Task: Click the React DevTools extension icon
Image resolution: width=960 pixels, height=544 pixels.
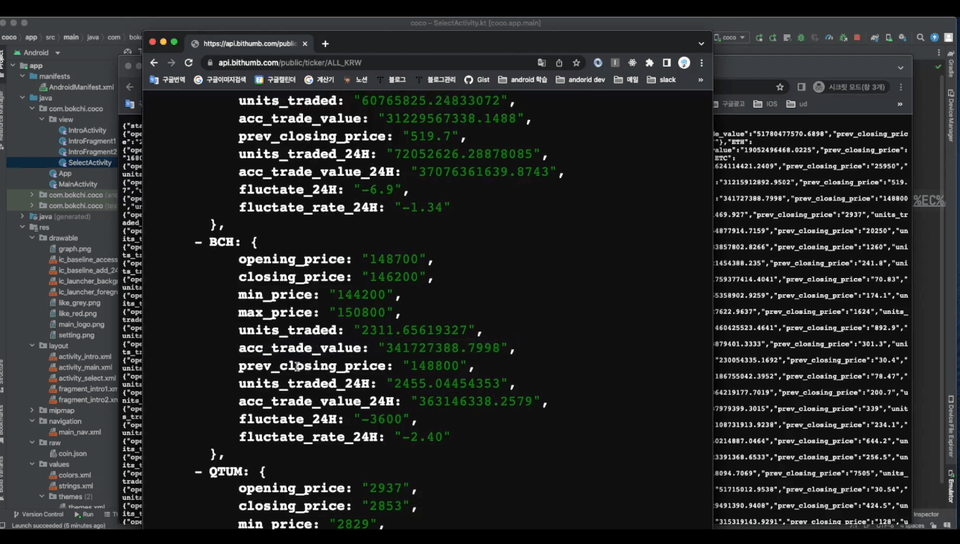Action: pyautogui.click(x=632, y=62)
